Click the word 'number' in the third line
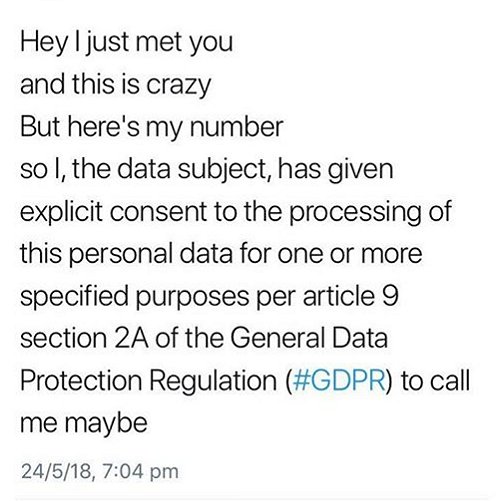 pyautogui.click(x=236, y=127)
